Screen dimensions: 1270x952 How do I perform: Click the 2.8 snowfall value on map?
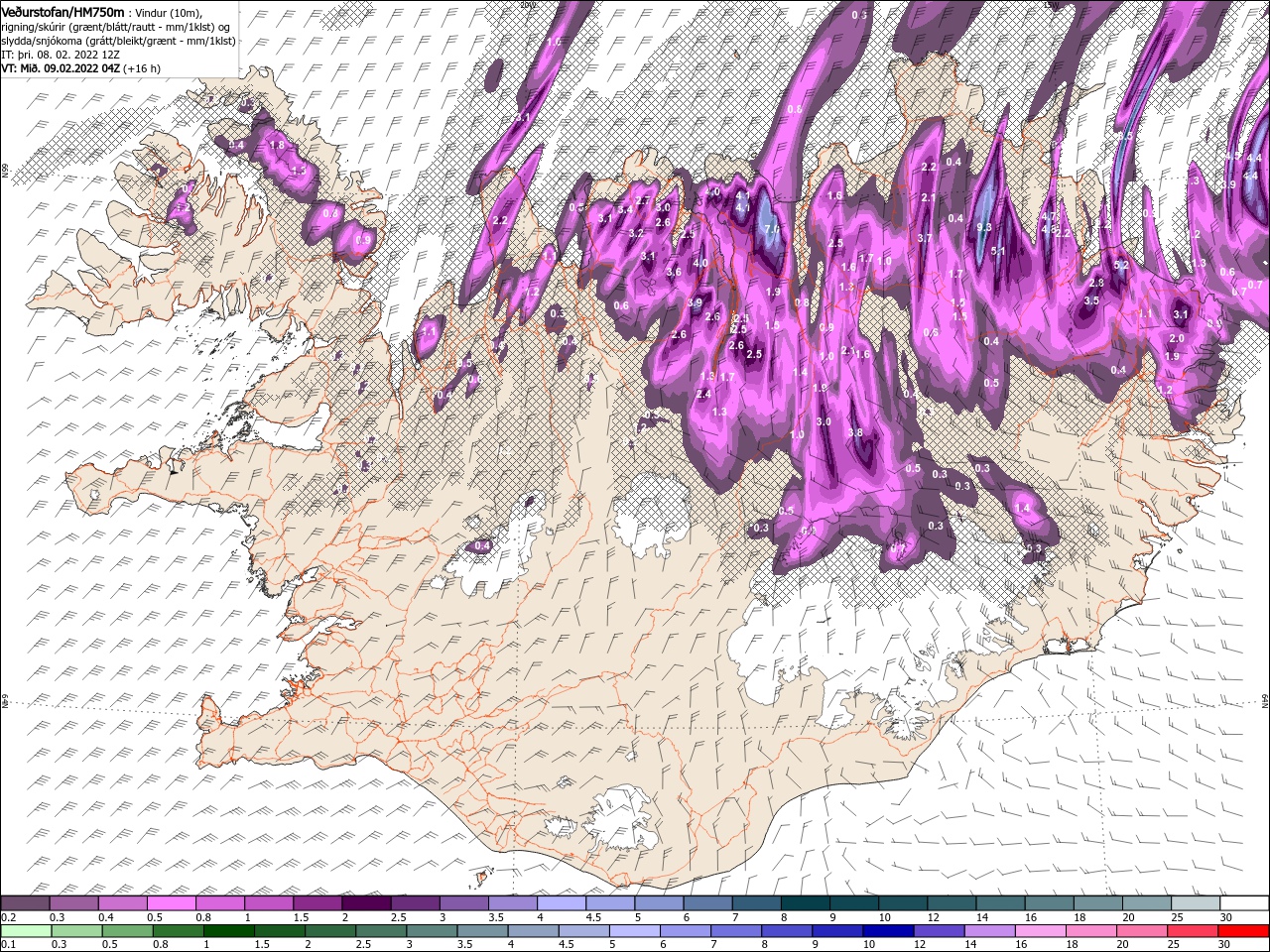pyautogui.click(x=1096, y=284)
